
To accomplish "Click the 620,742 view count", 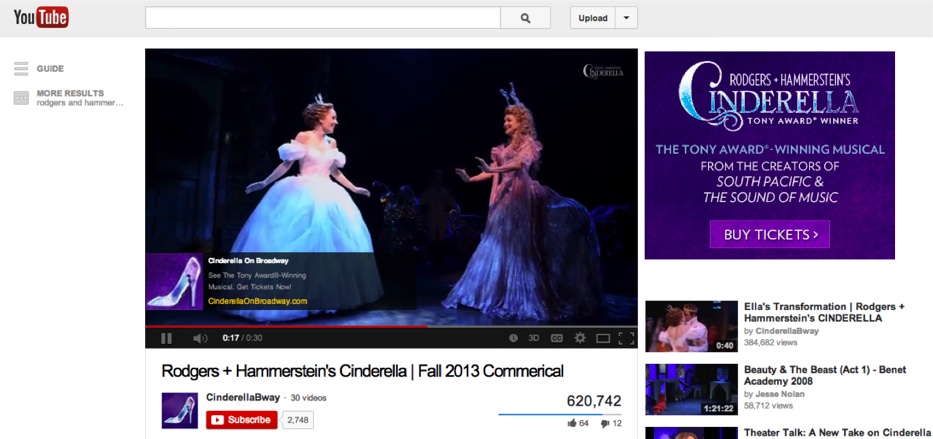I will point(594,401).
